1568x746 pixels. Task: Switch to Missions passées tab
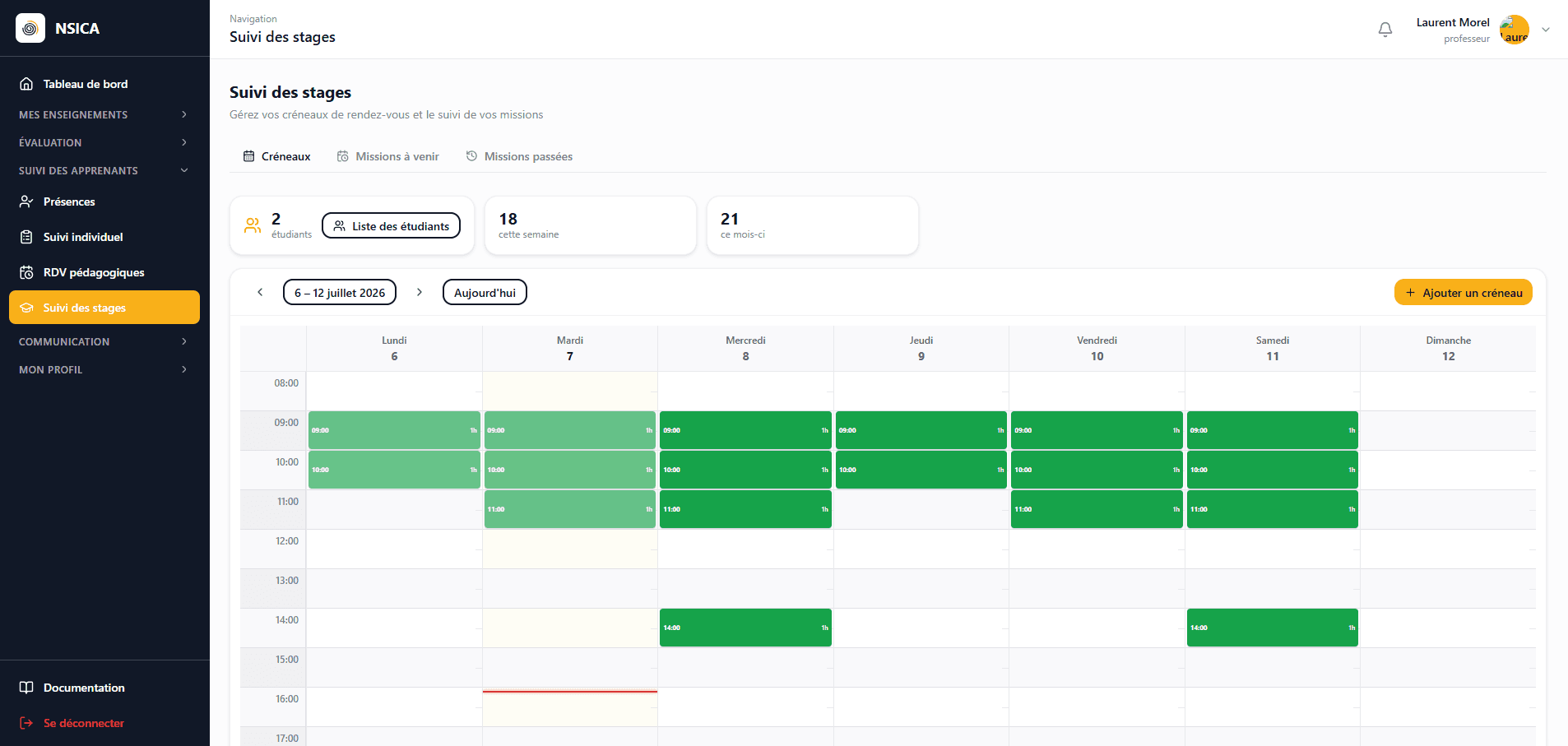(x=519, y=156)
